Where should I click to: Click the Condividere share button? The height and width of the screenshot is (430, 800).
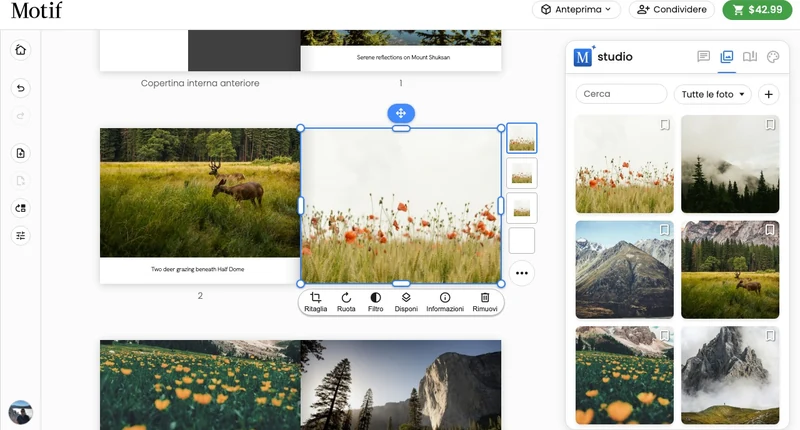(x=671, y=10)
